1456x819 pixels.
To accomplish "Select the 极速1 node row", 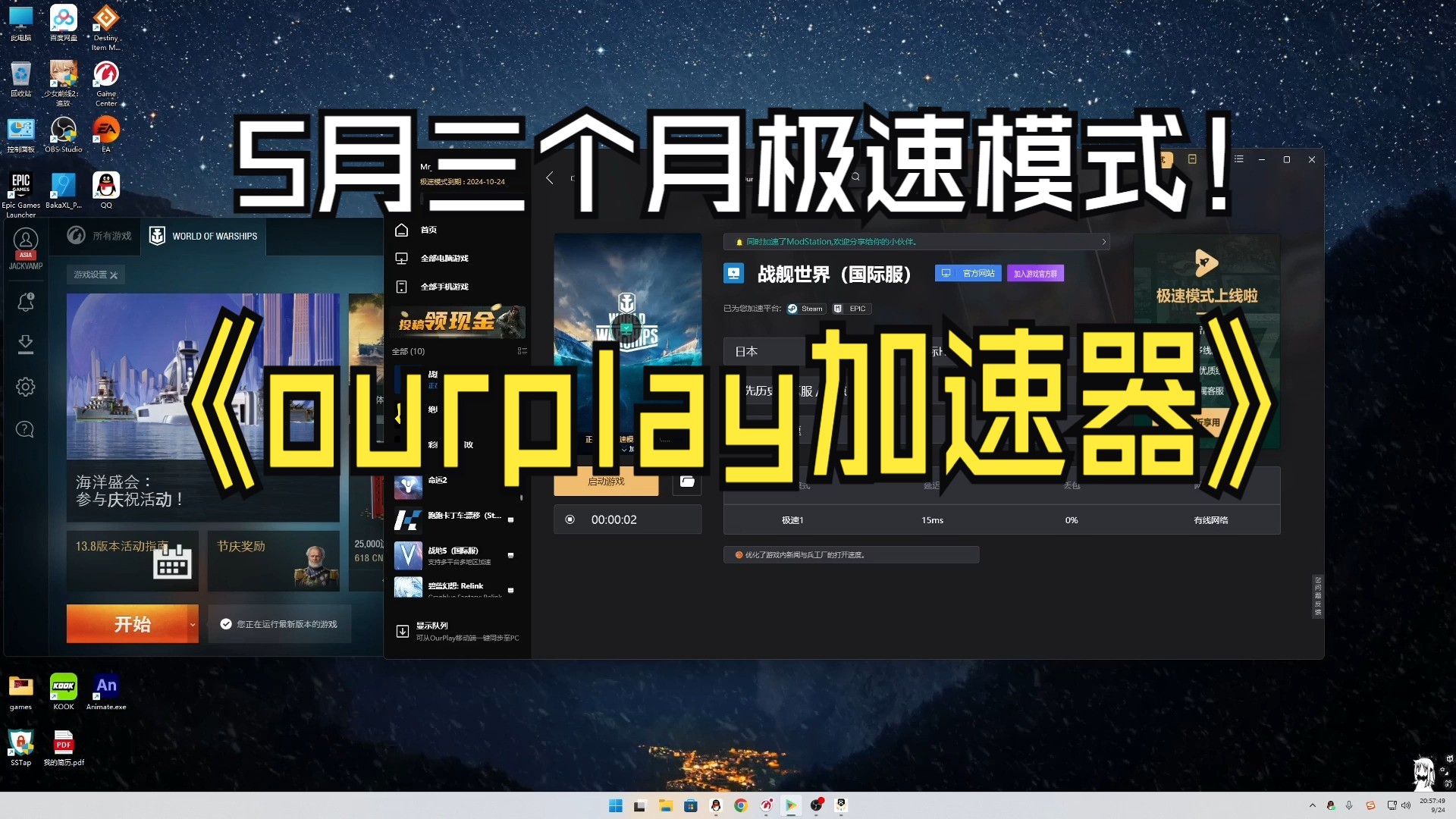I will tap(1002, 520).
